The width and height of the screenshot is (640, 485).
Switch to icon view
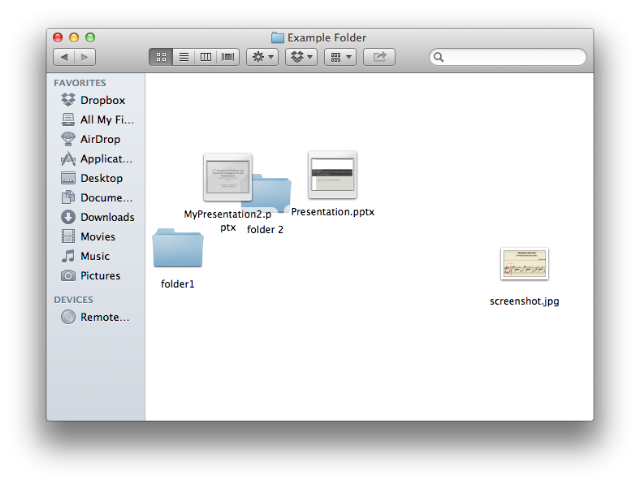point(161,57)
